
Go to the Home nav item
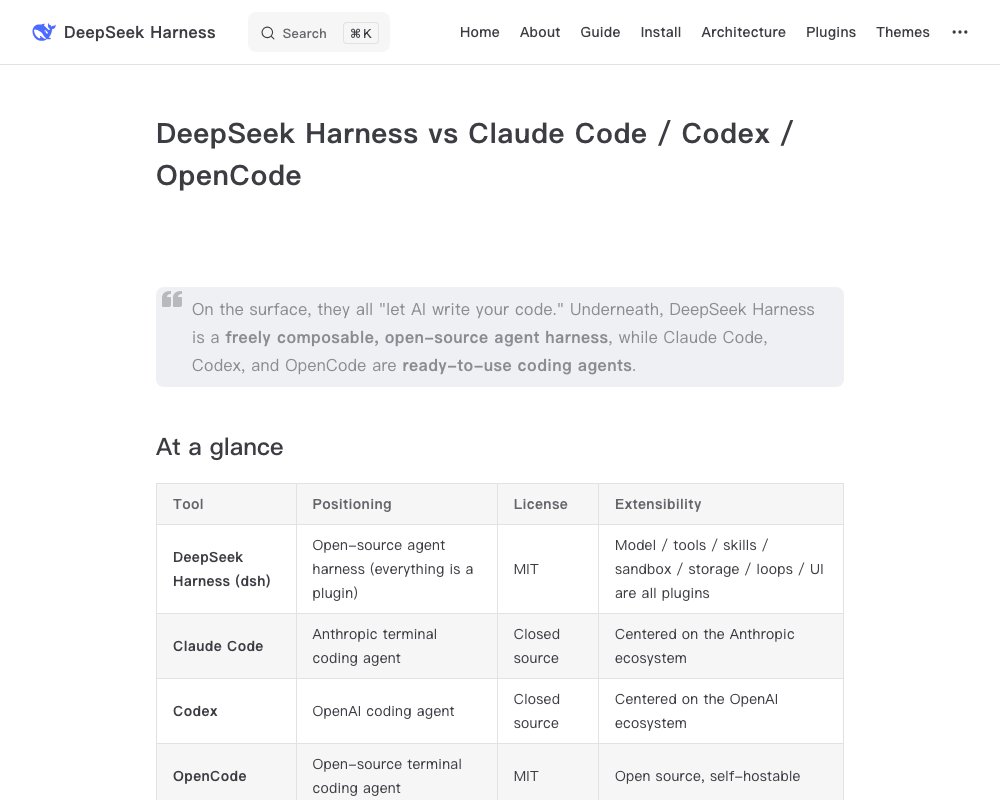coord(480,32)
